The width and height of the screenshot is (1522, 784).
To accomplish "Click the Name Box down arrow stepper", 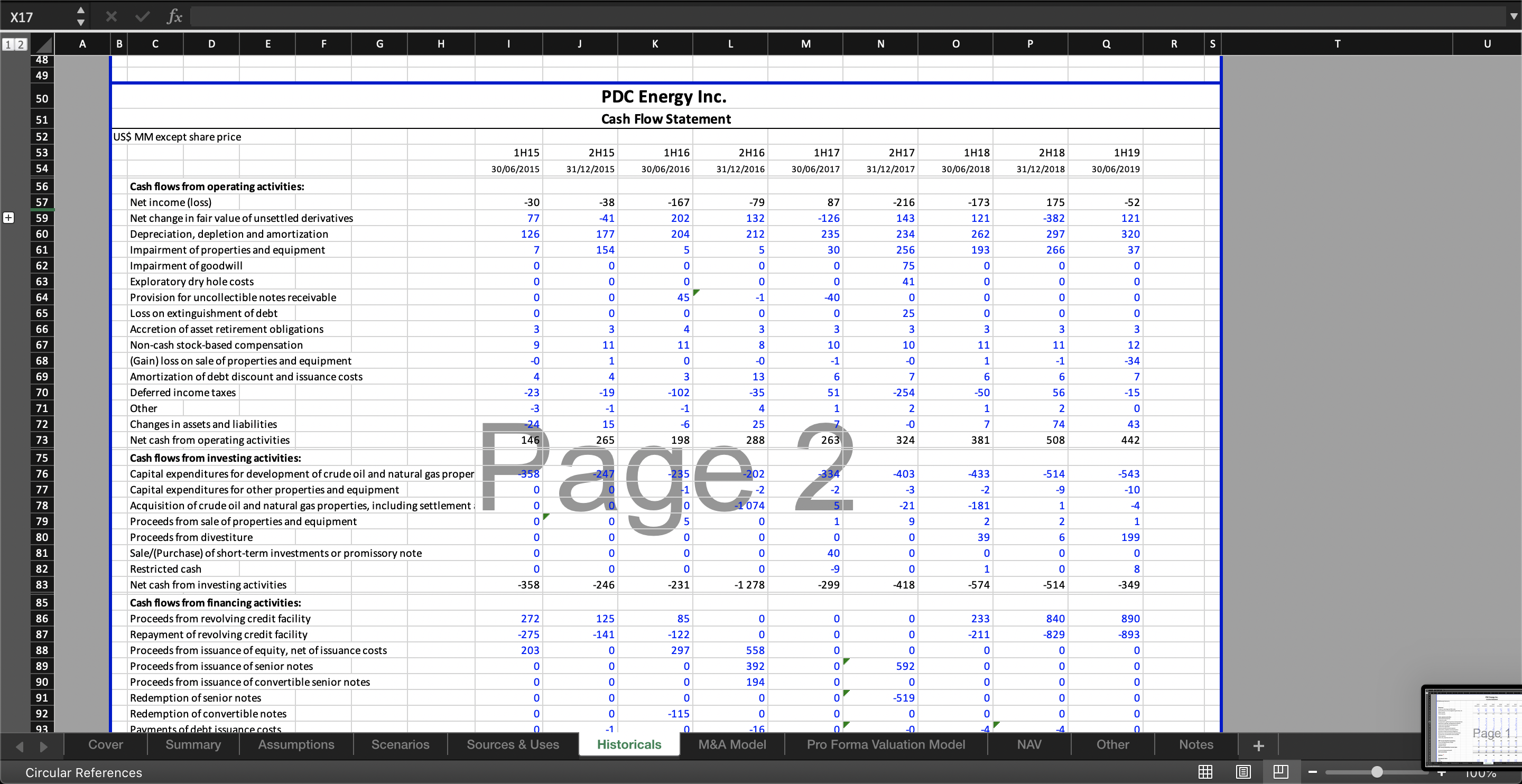I will pyautogui.click(x=81, y=22).
